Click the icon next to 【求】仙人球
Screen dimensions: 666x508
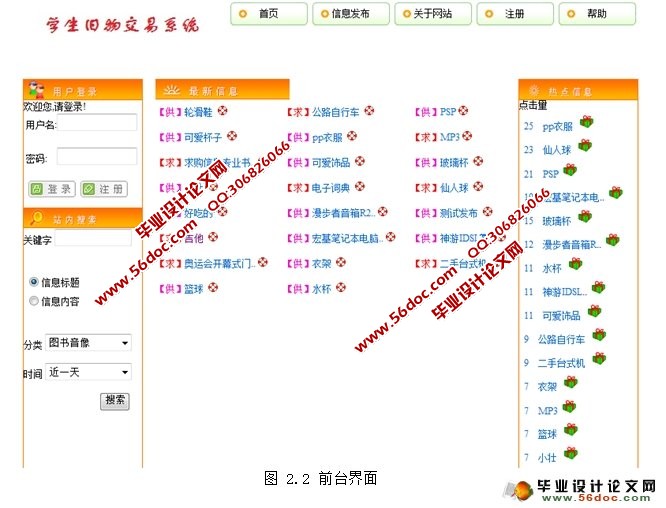coord(478,186)
